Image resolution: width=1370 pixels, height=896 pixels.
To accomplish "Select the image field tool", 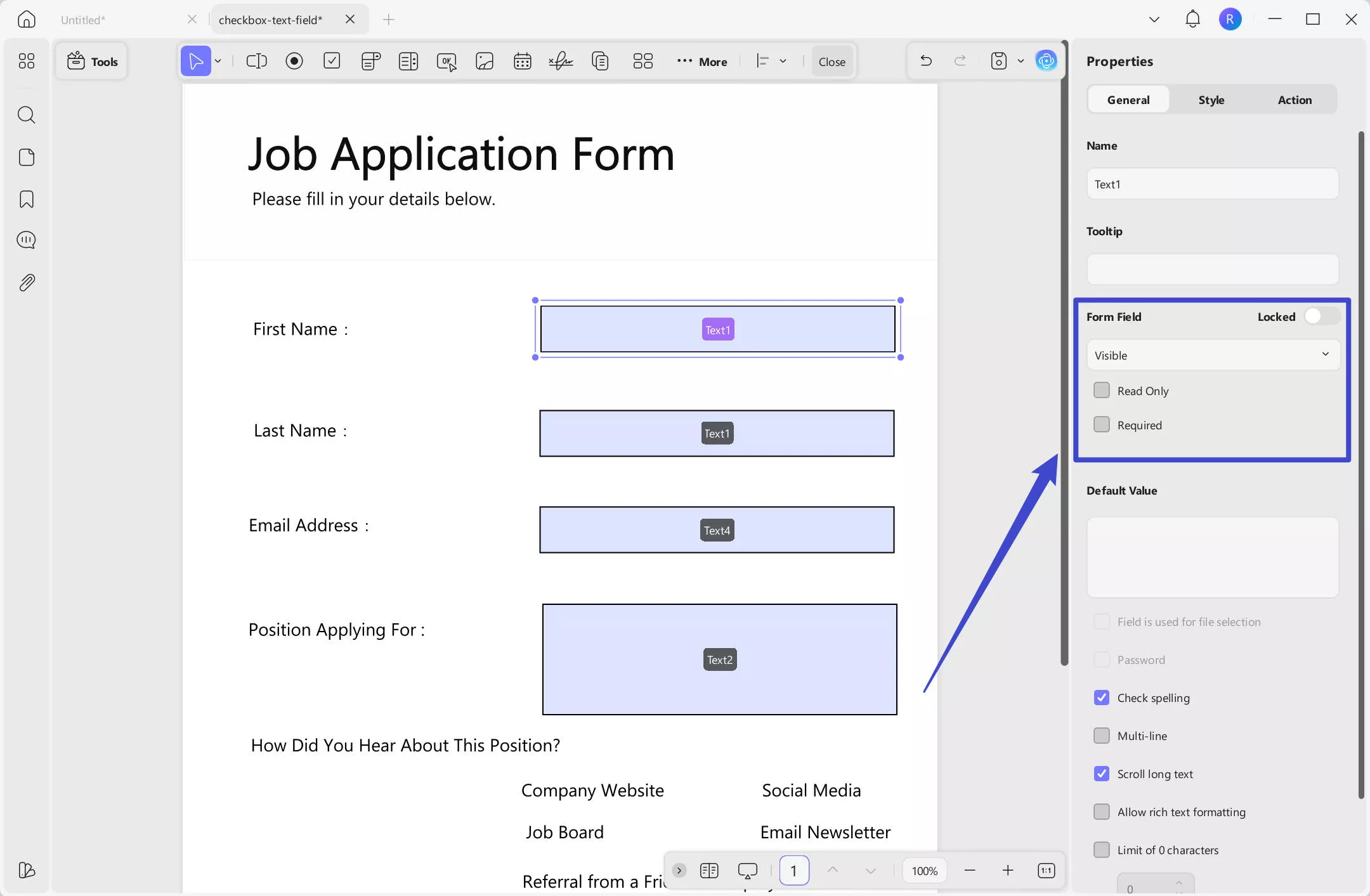I will click(485, 61).
